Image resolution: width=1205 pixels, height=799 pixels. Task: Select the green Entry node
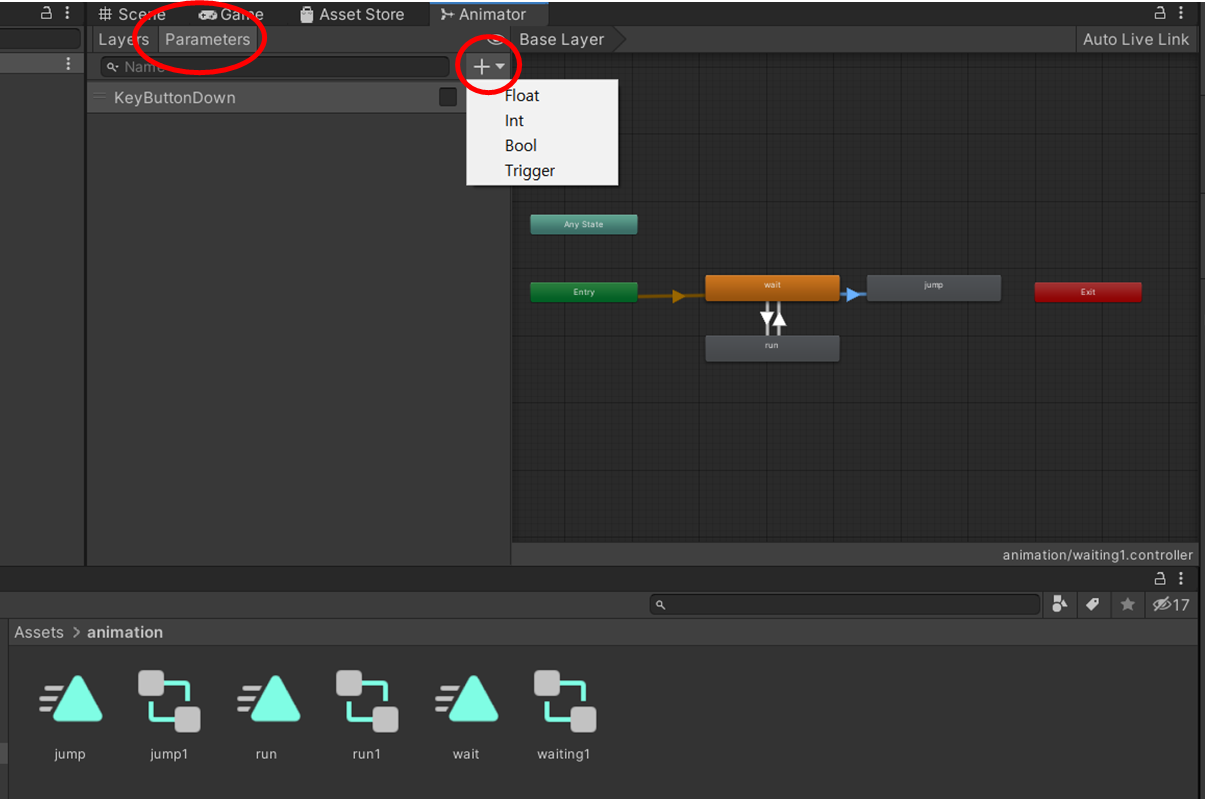[584, 292]
